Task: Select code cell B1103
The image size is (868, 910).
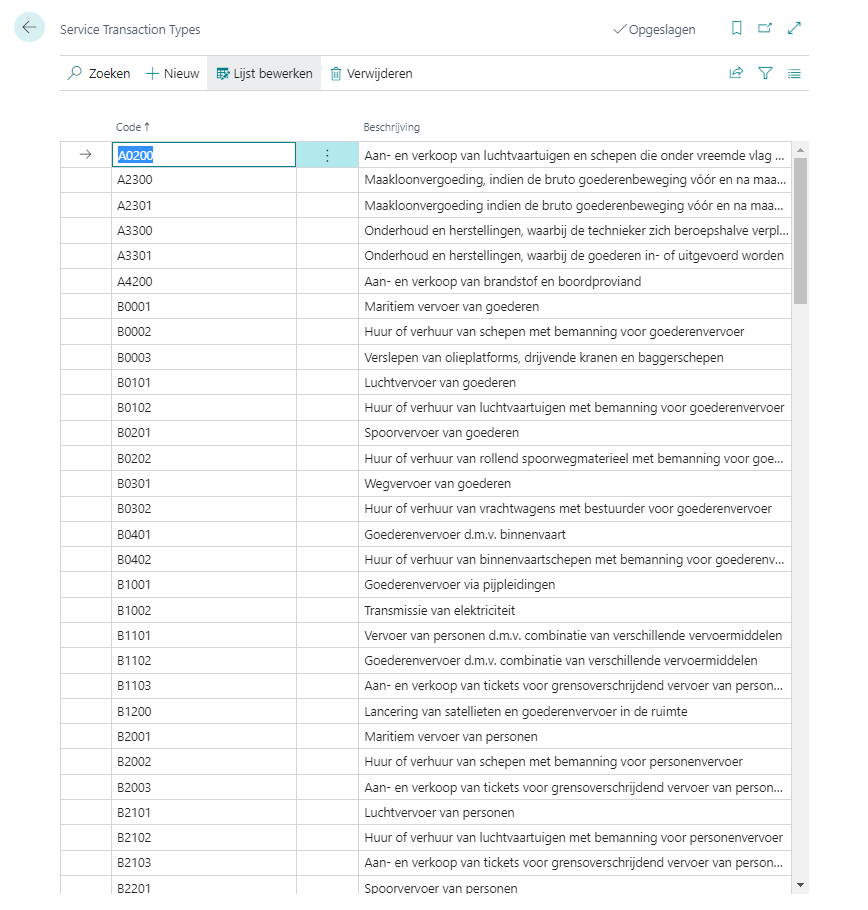Action: pos(204,686)
